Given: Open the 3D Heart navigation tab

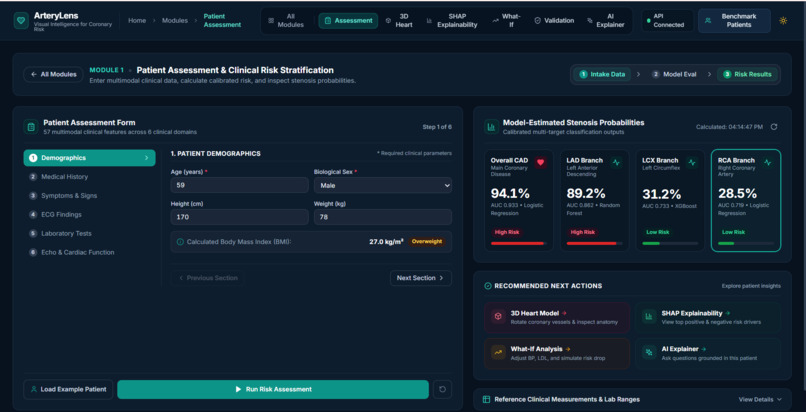Looking at the screenshot, I should point(399,21).
